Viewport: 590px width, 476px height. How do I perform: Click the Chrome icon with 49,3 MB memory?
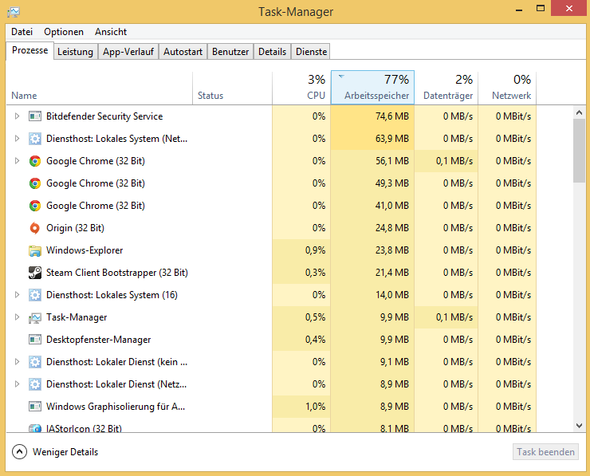point(35,183)
